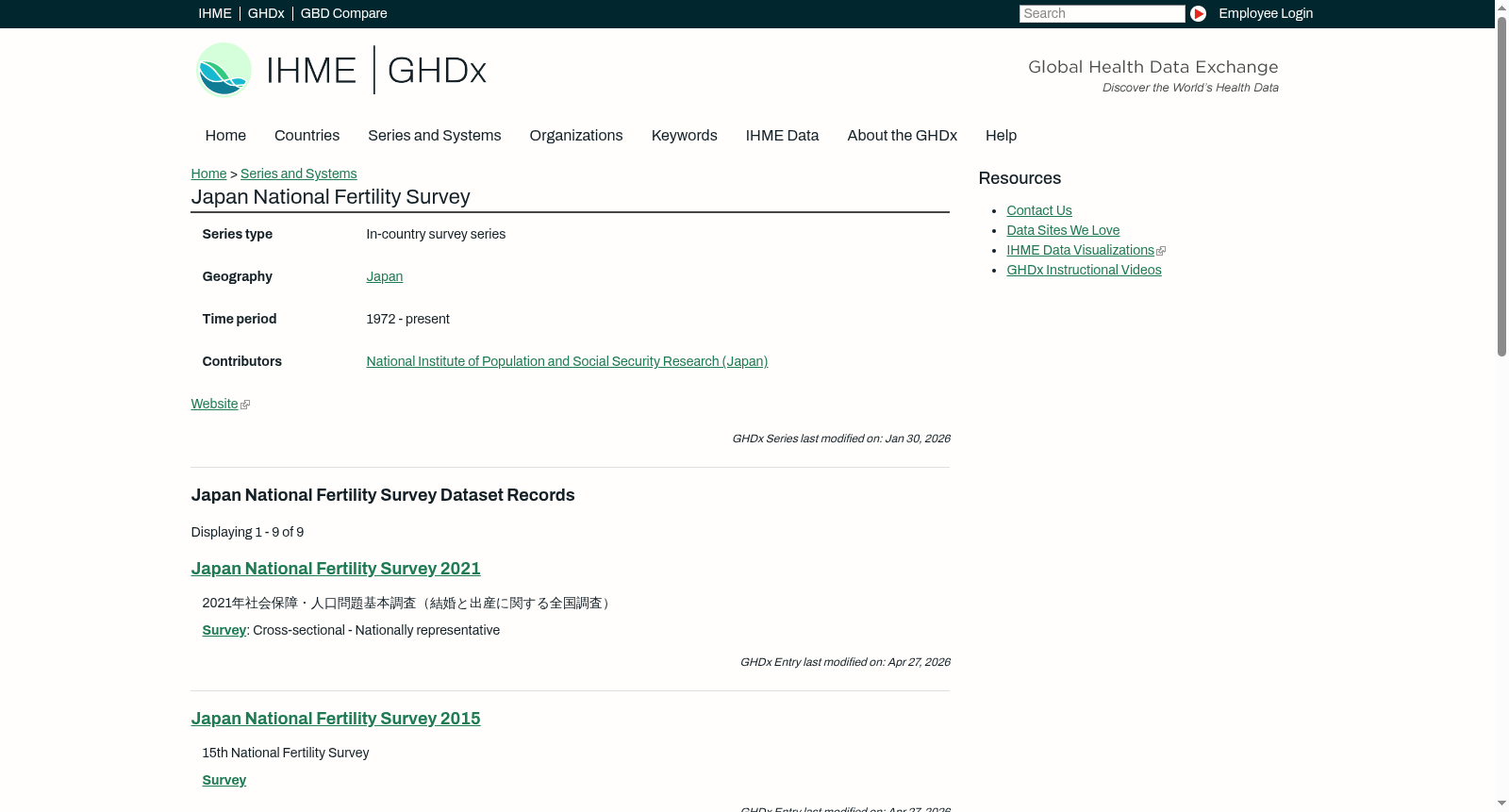
Task: Click '15th National Fertility Survey' text
Action: (x=285, y=753)
